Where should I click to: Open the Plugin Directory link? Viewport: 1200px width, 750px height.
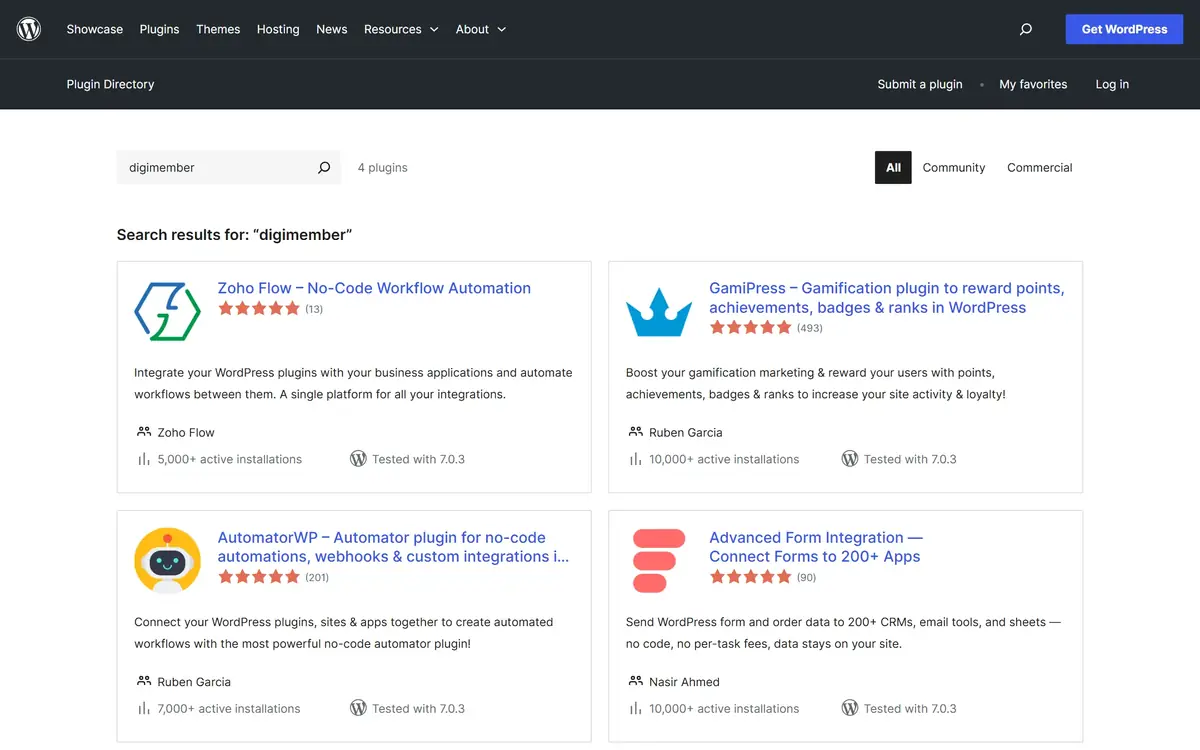[x=111, y=84]
